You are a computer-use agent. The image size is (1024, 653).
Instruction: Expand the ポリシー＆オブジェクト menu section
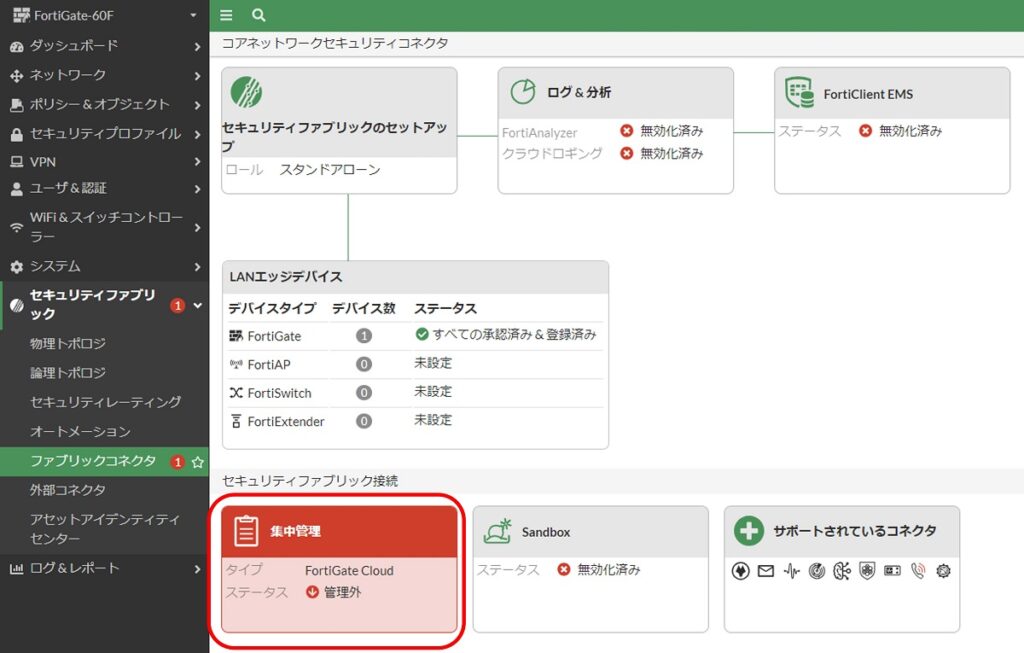point(104,104)
